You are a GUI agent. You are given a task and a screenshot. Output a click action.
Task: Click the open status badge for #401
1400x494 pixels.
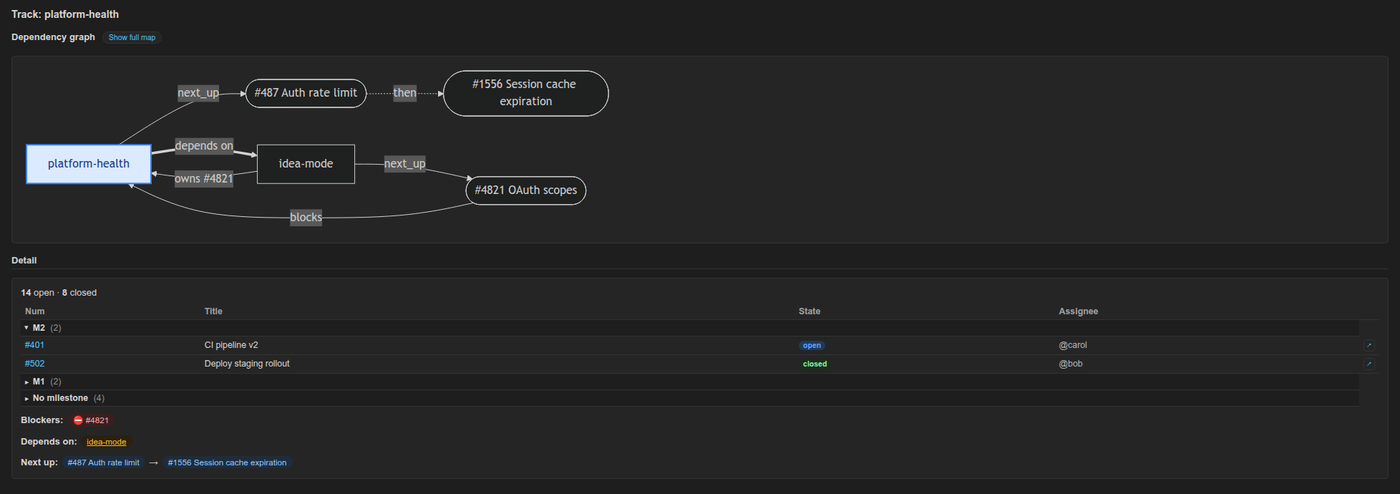[x=811, y=345]
